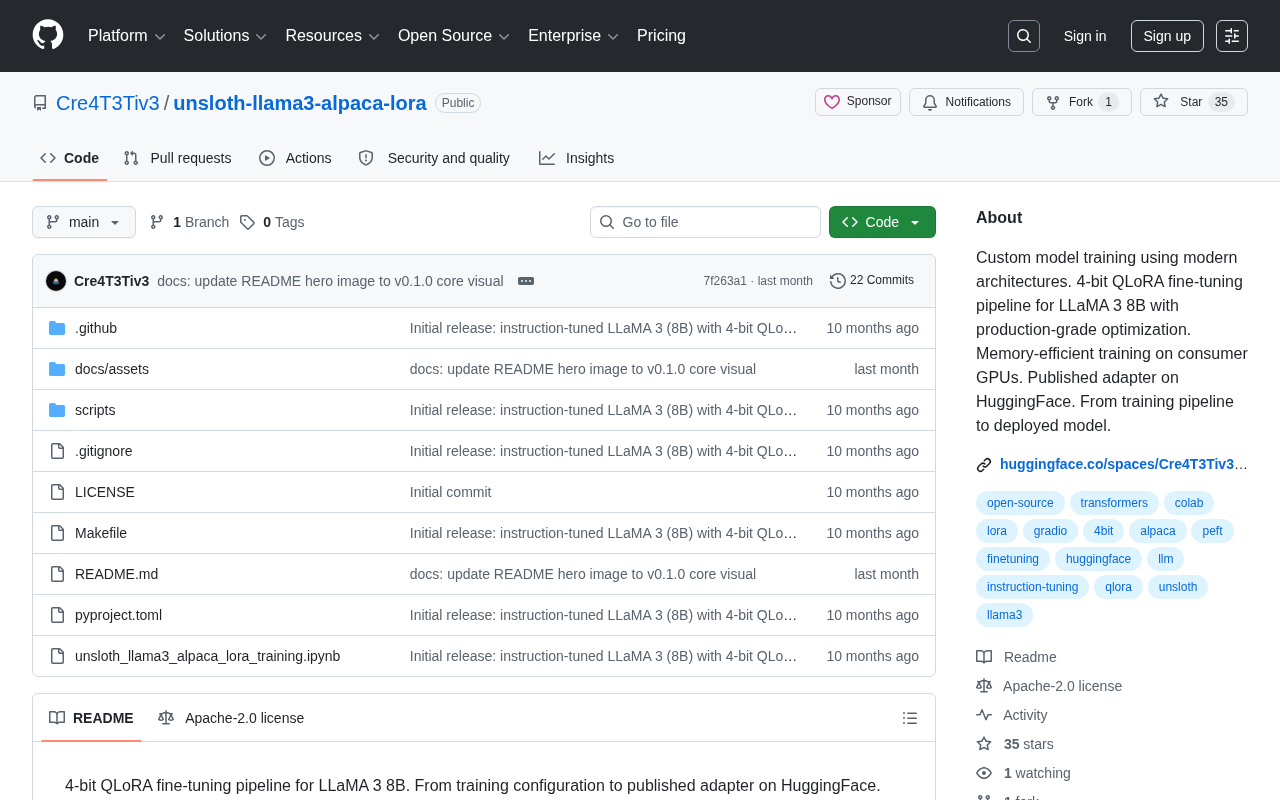Click the pulse icon beside Activity
The image size is (1280, 800).
(984, 715)
